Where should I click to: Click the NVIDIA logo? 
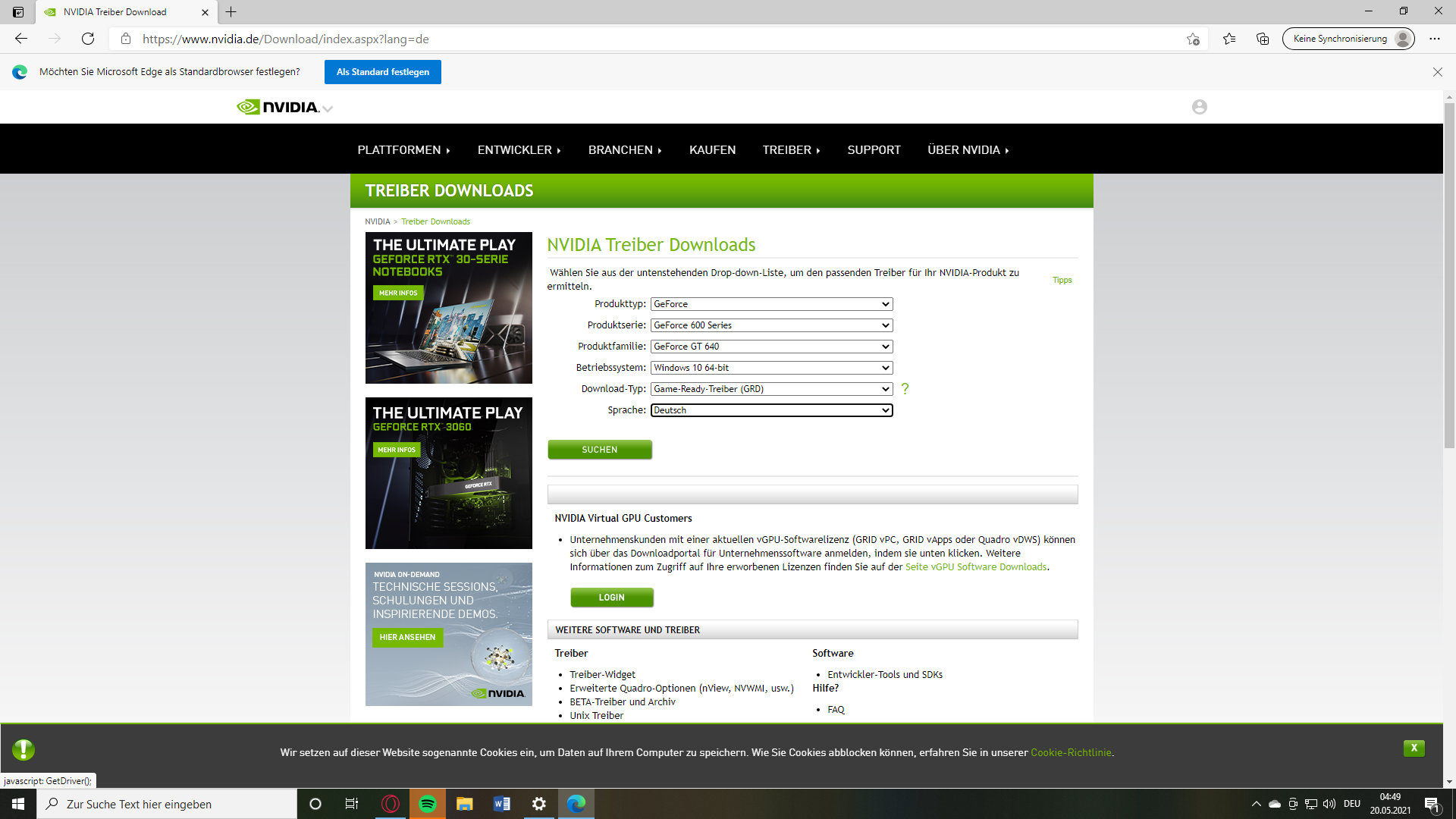[x=278, y=107]
